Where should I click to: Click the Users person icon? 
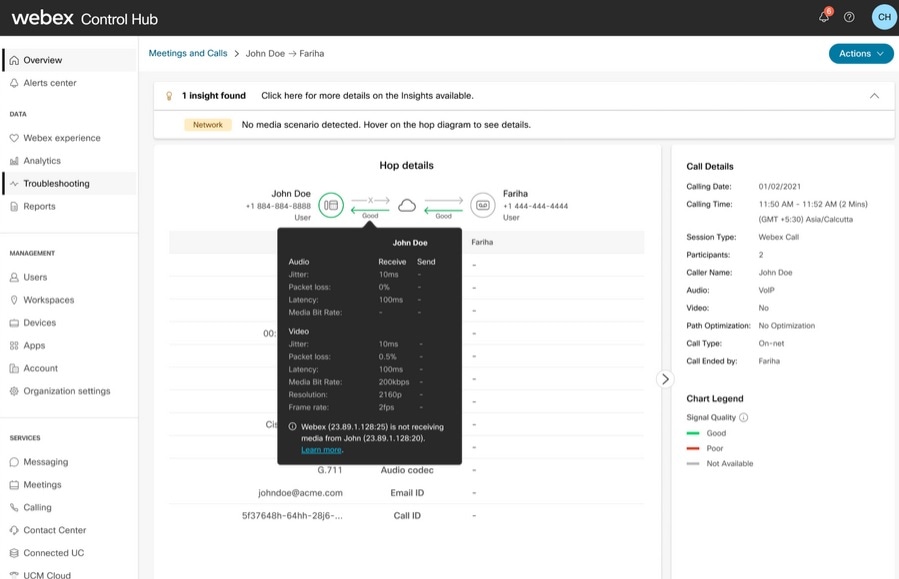click(x=14, y=277)
